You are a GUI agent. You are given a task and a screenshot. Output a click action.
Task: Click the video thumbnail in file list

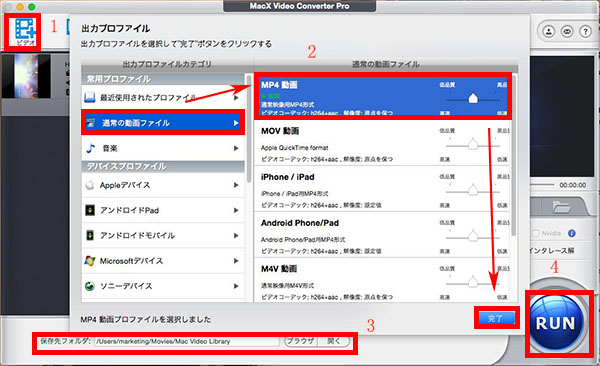27,76
